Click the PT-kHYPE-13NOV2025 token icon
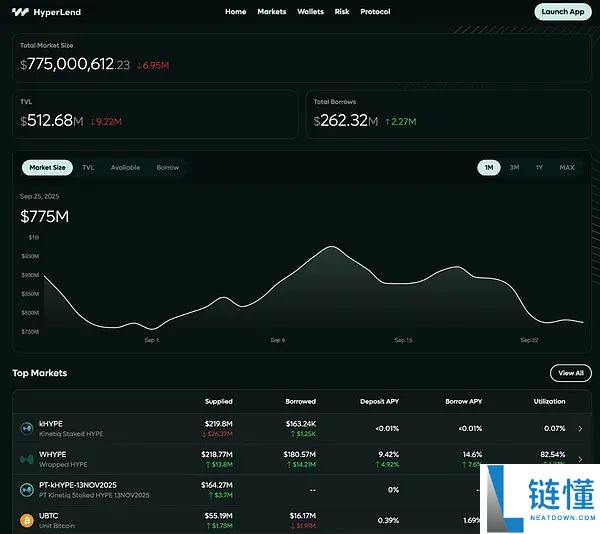The width and height of the screenshot is (600, 534). tap(27, 490)
